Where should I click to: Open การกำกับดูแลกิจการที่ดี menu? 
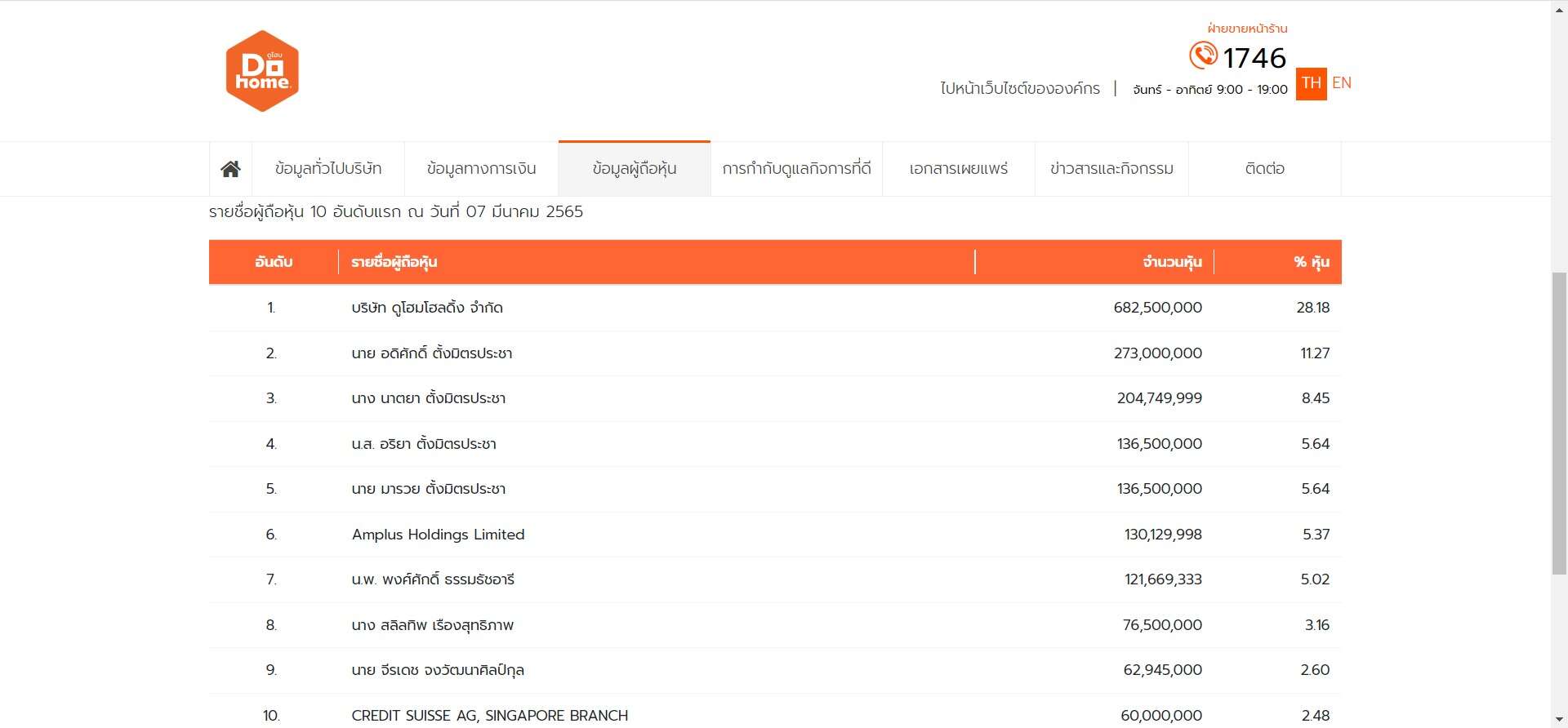796,169
